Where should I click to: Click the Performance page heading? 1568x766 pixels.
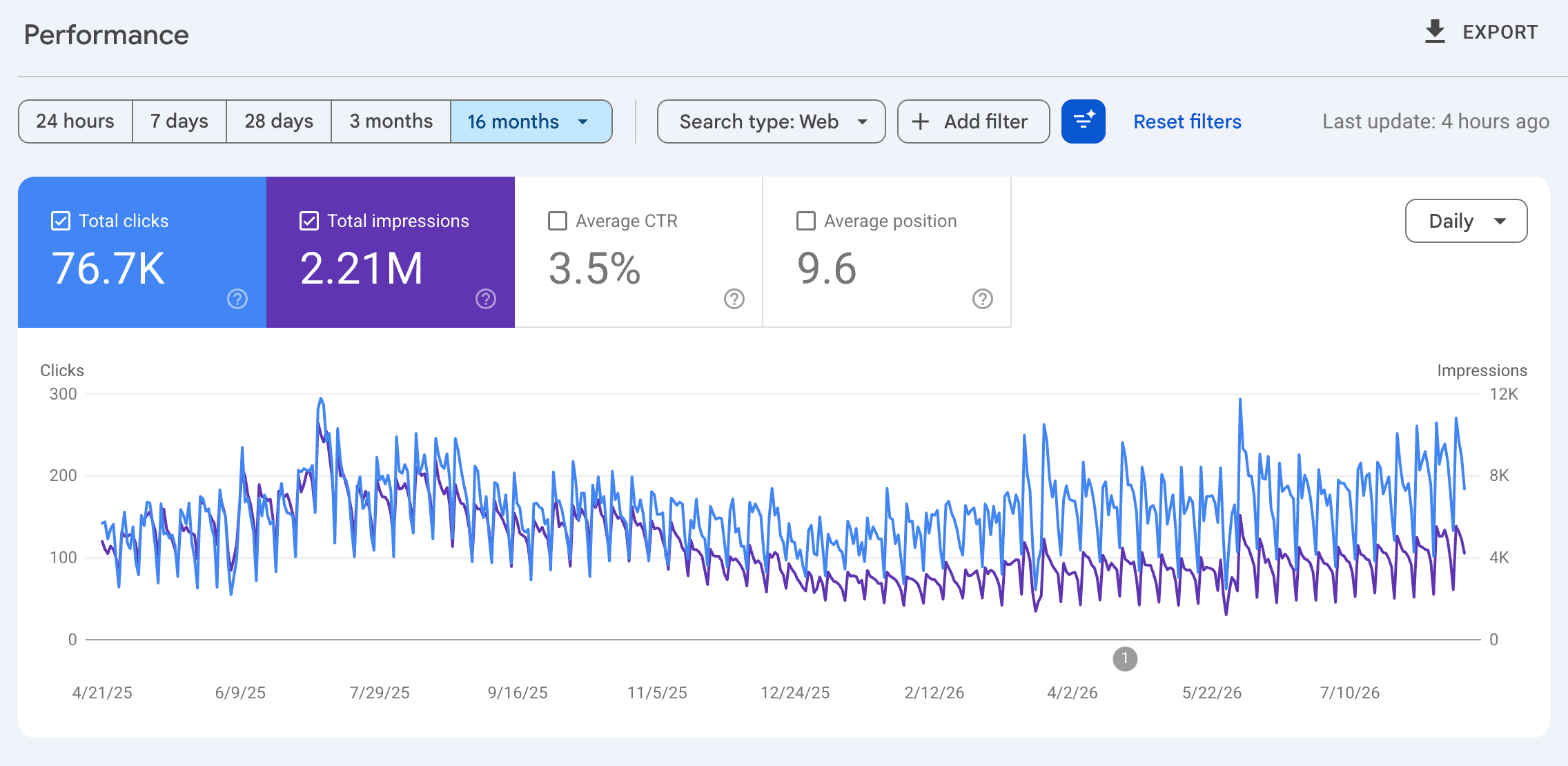tap(106, 35)
